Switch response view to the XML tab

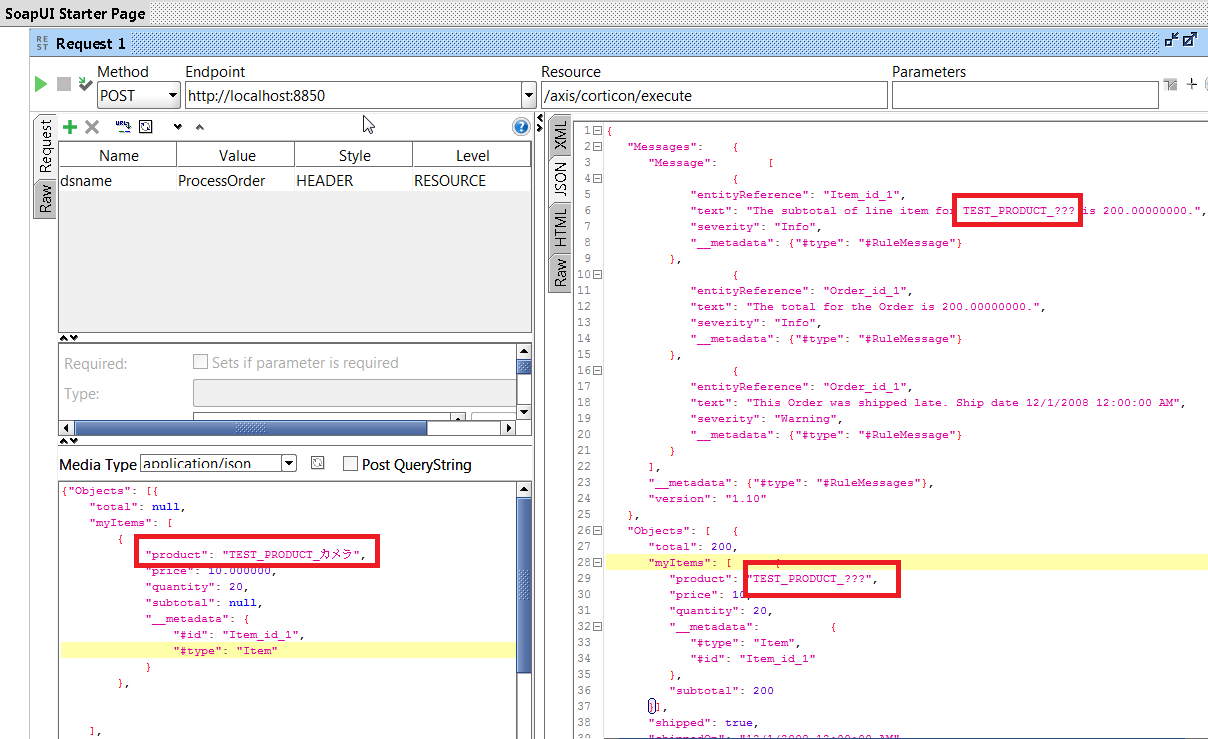coord(560,140)
